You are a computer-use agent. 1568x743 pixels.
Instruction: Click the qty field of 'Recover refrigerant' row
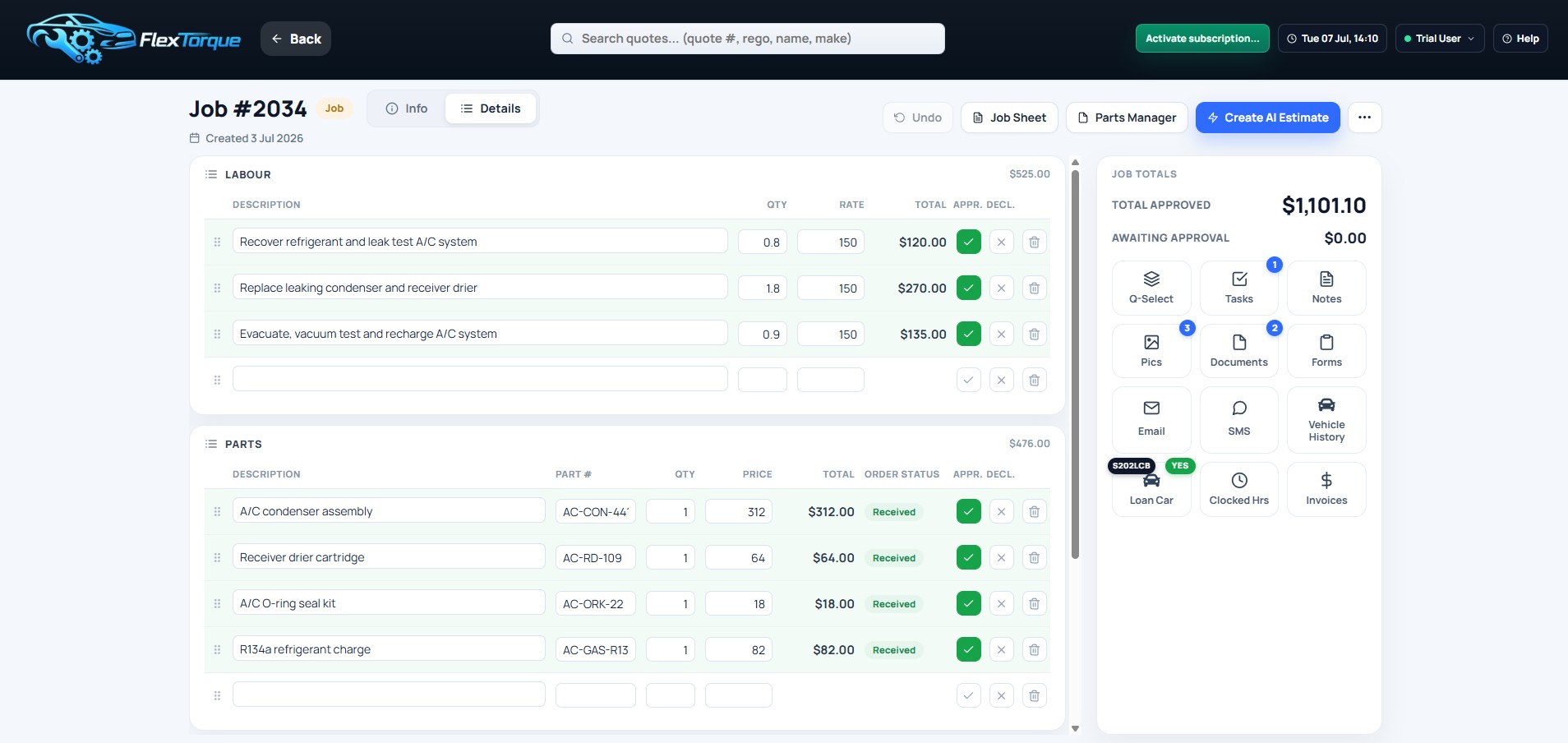[x=763, y=242]
